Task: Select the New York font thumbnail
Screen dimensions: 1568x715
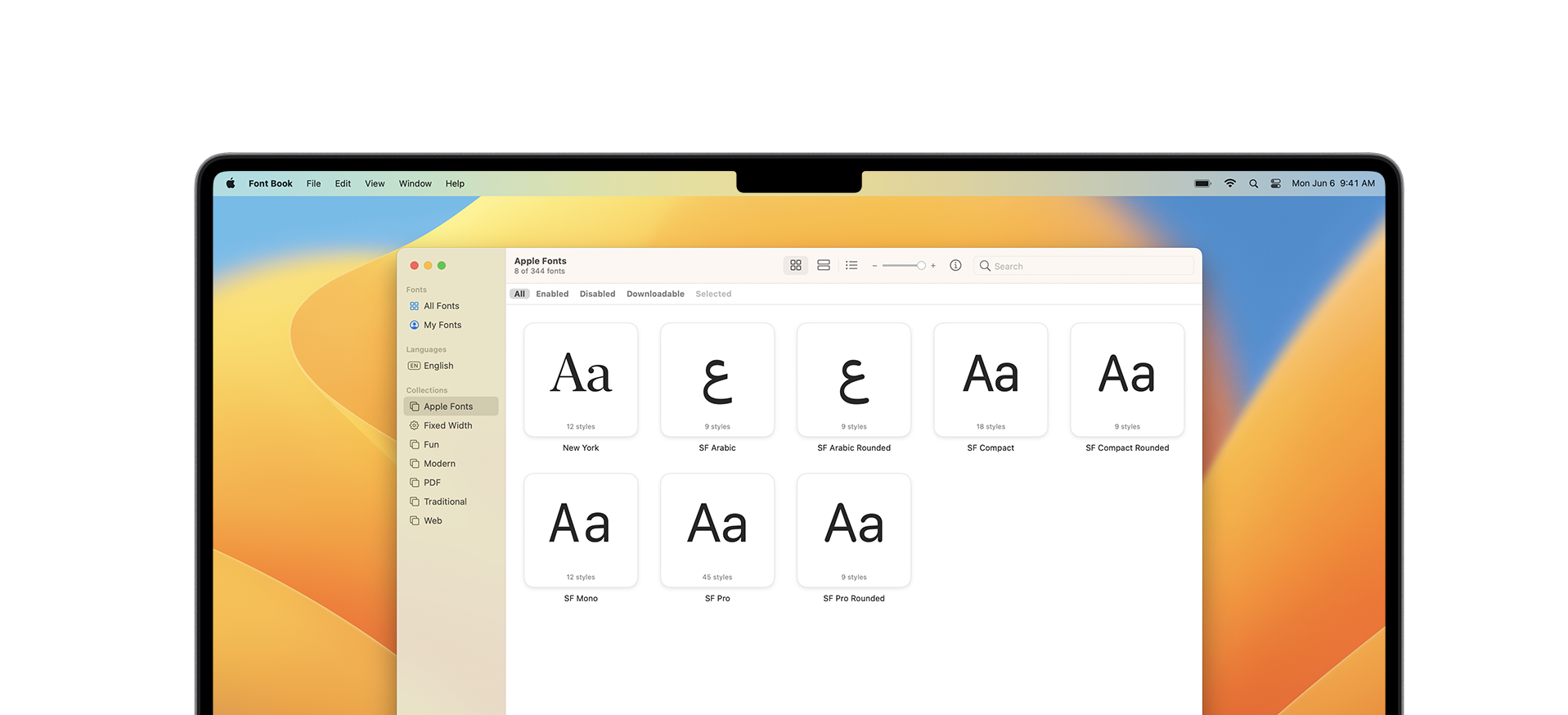Action: coord(581,380)
